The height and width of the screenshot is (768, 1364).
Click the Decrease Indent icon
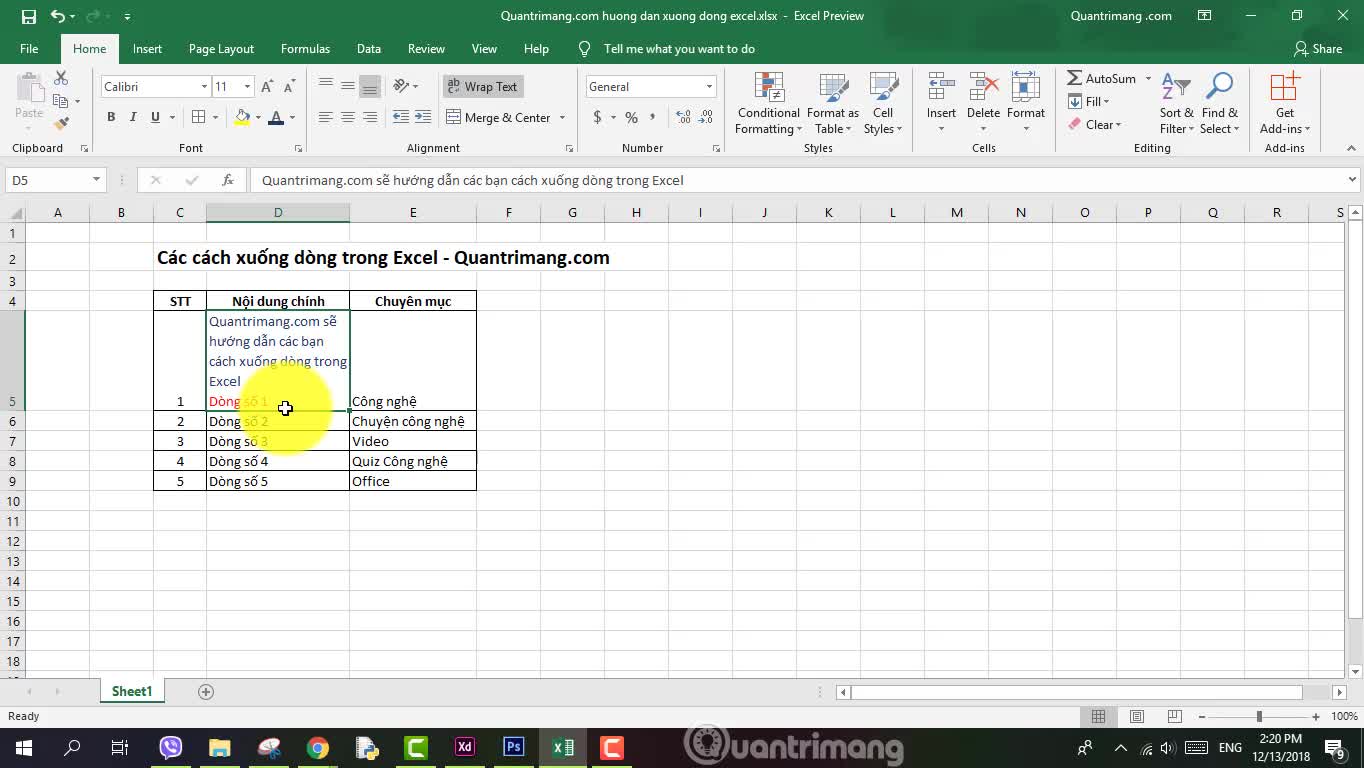tap(401, 117)
